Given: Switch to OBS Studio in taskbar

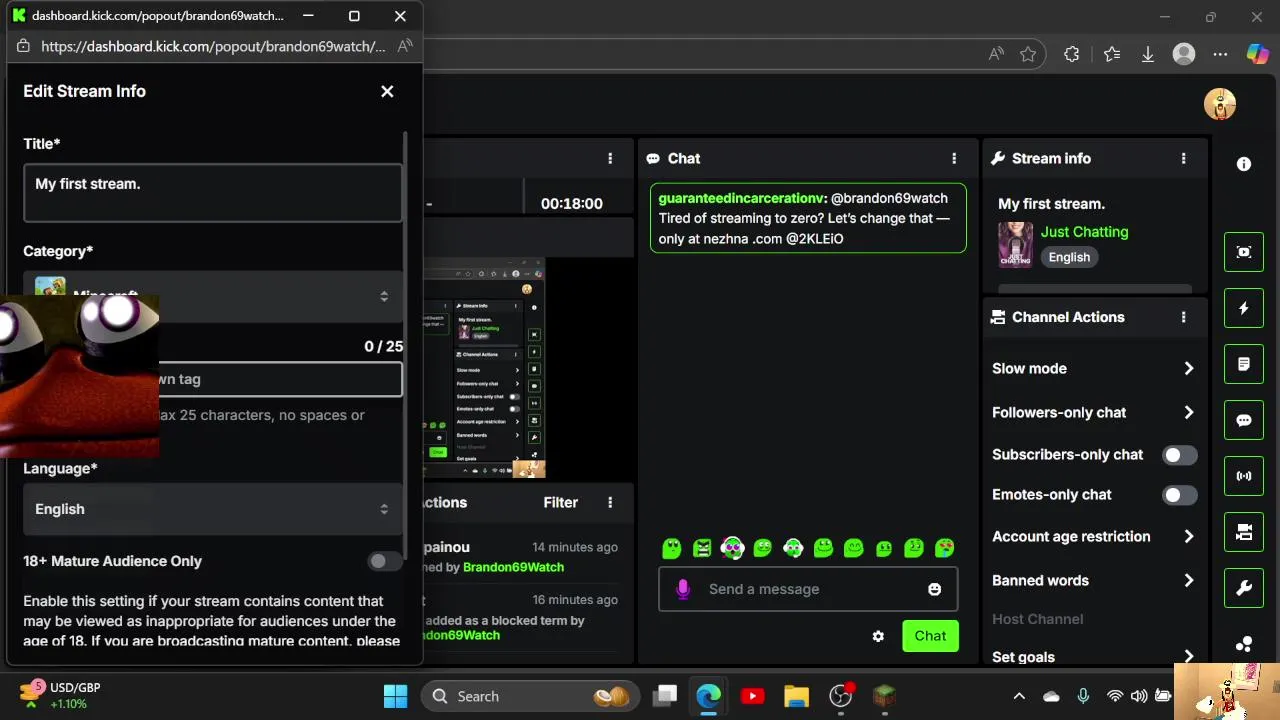Looking at the screenshot, I should click(840, 696).
